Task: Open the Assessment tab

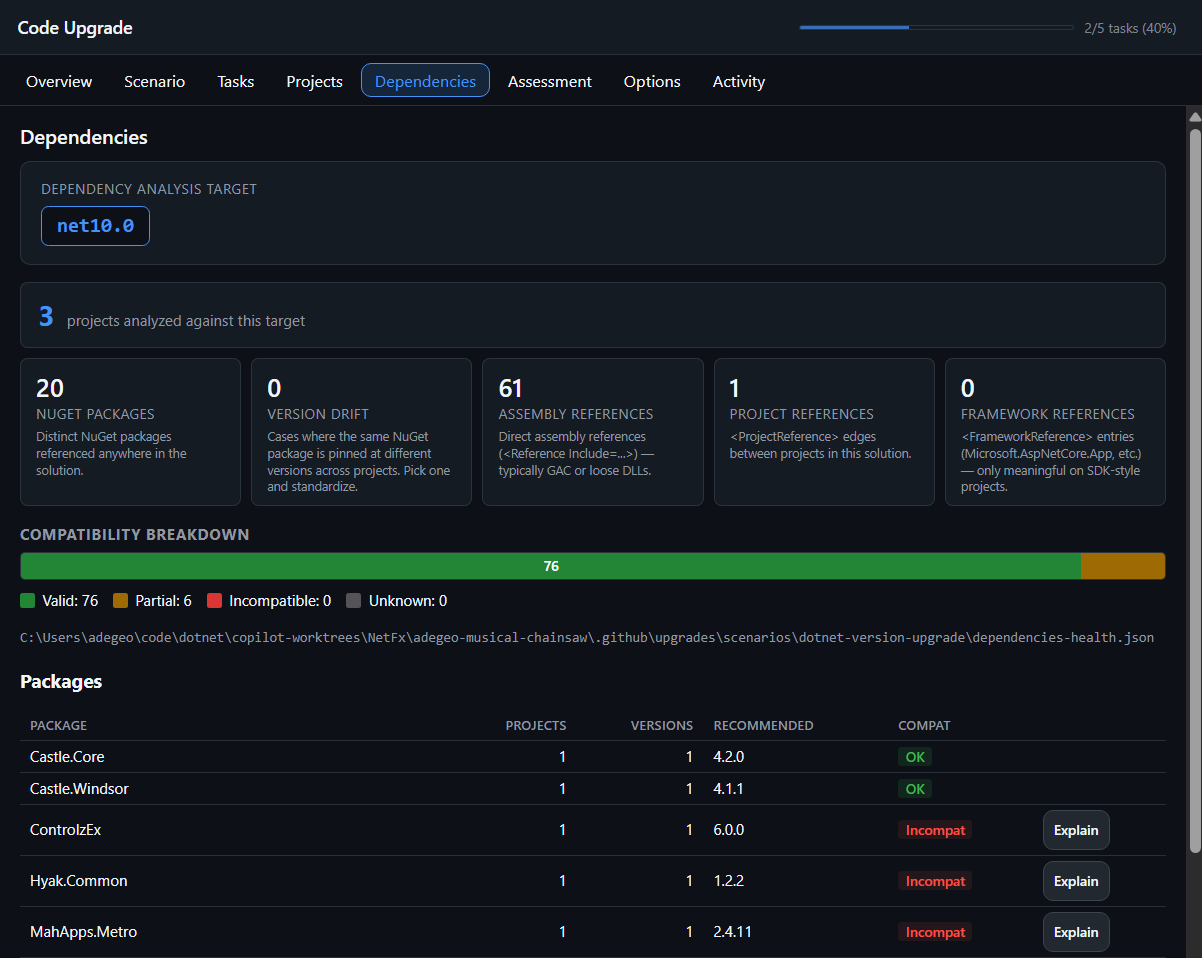Action: (550, 82)
